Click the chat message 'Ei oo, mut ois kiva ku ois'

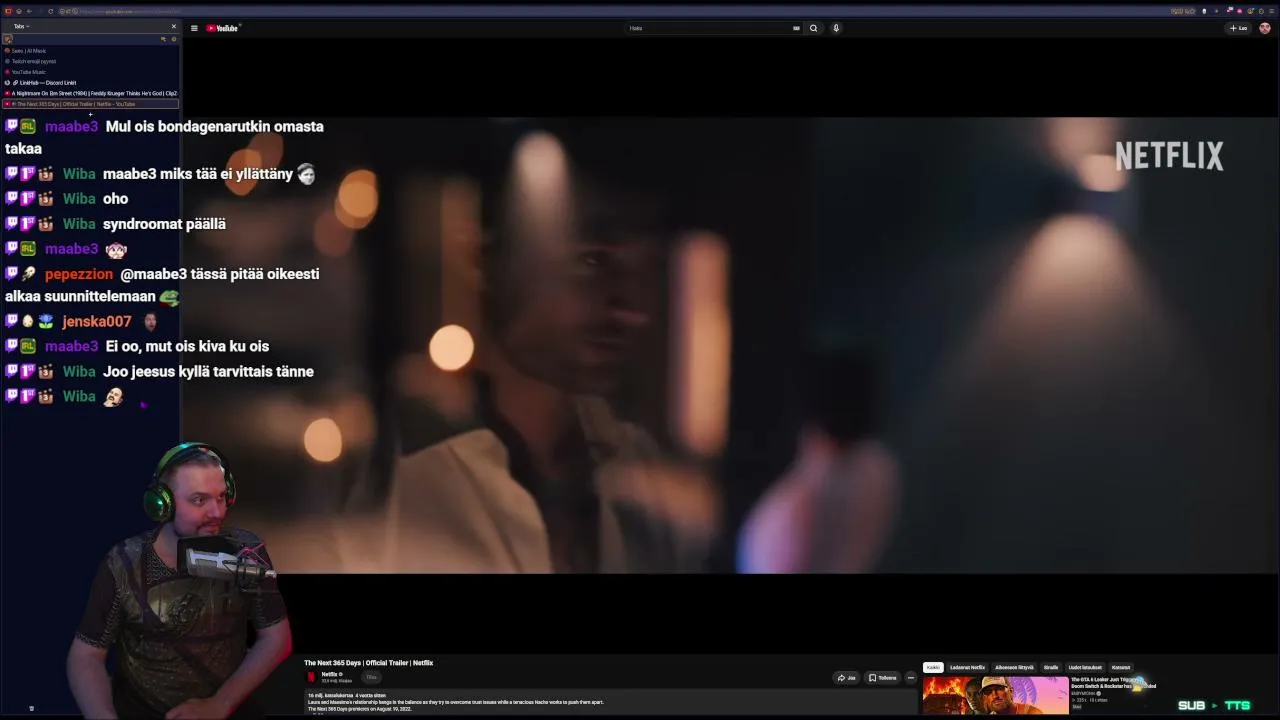pyautogui.click(x=187, y=346)
